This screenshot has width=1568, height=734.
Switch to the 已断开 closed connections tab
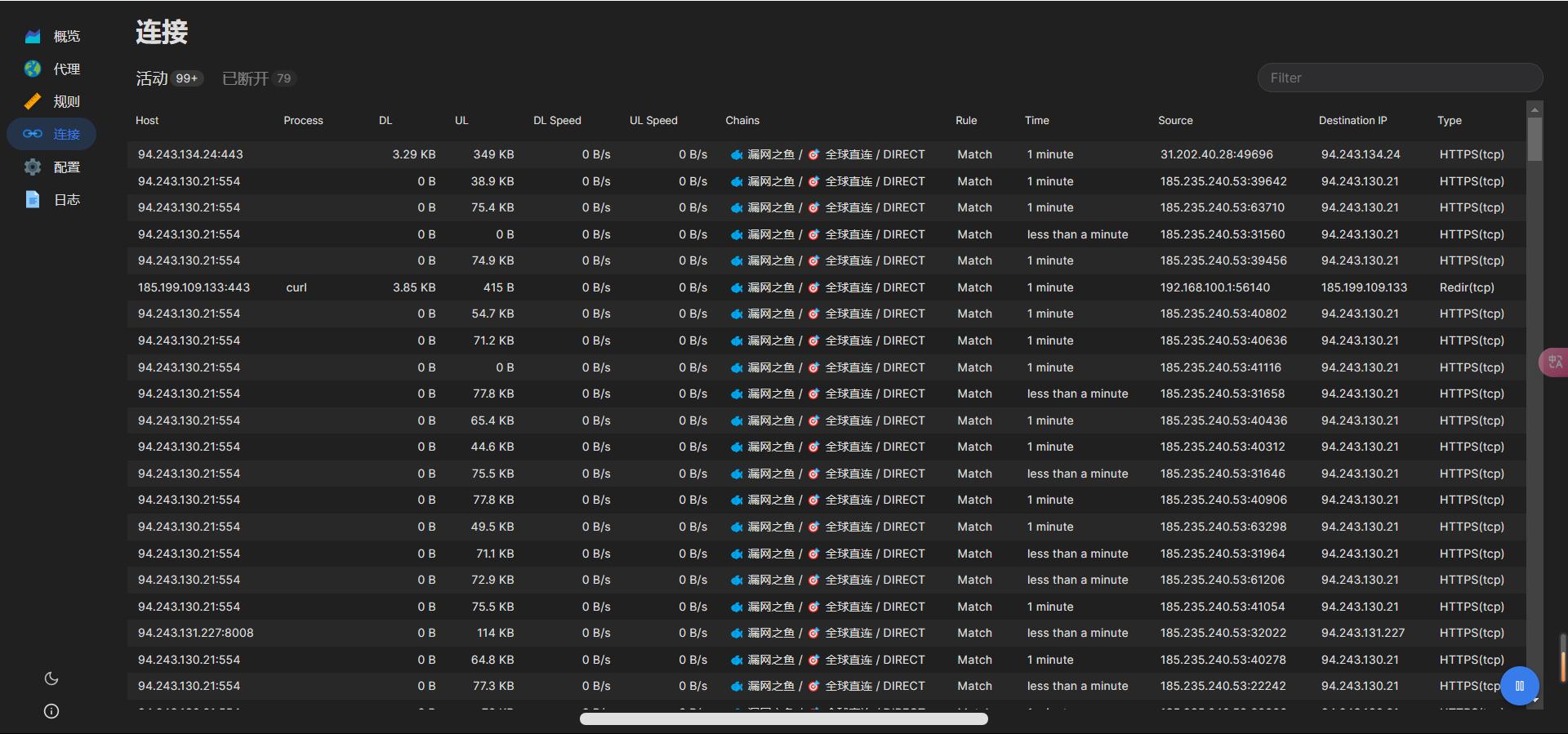pyautogui.click(x=258, y=78)
